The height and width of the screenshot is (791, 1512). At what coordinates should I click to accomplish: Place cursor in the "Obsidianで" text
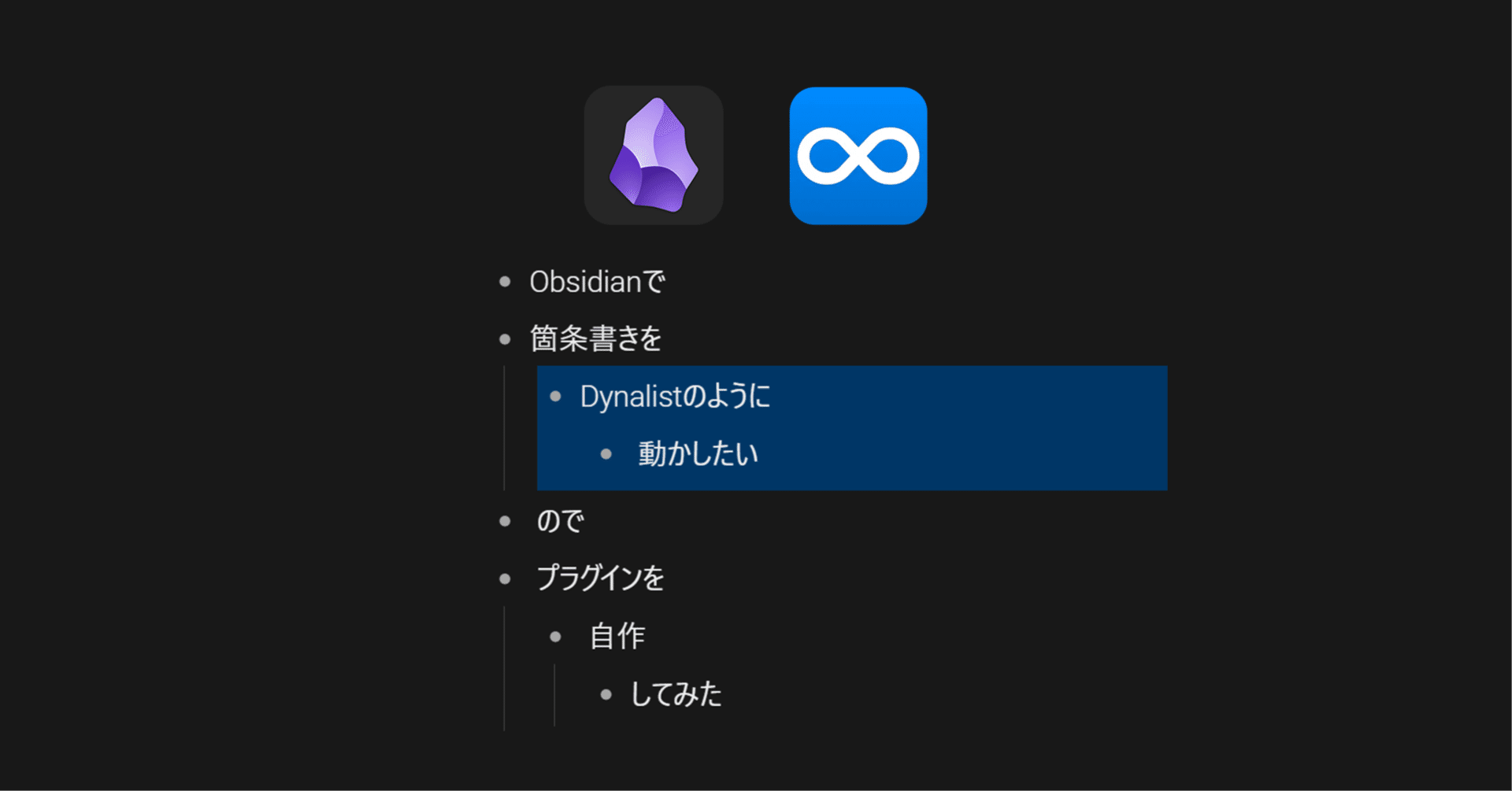(597, 282)
